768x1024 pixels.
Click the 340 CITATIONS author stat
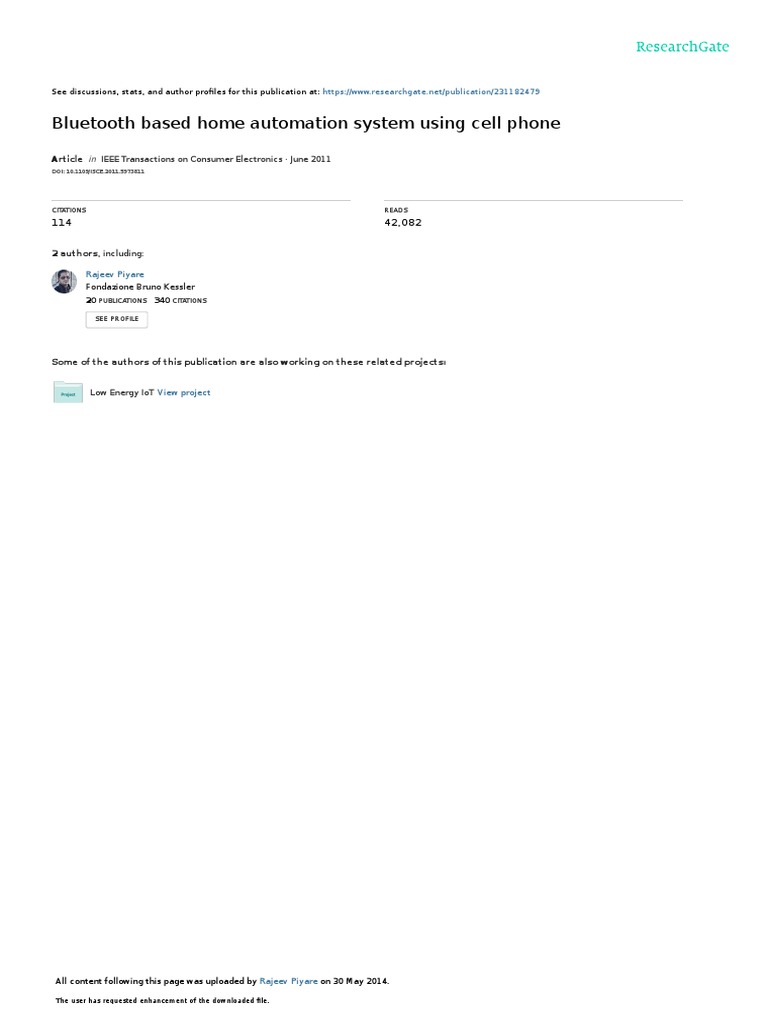pos(180,300)
